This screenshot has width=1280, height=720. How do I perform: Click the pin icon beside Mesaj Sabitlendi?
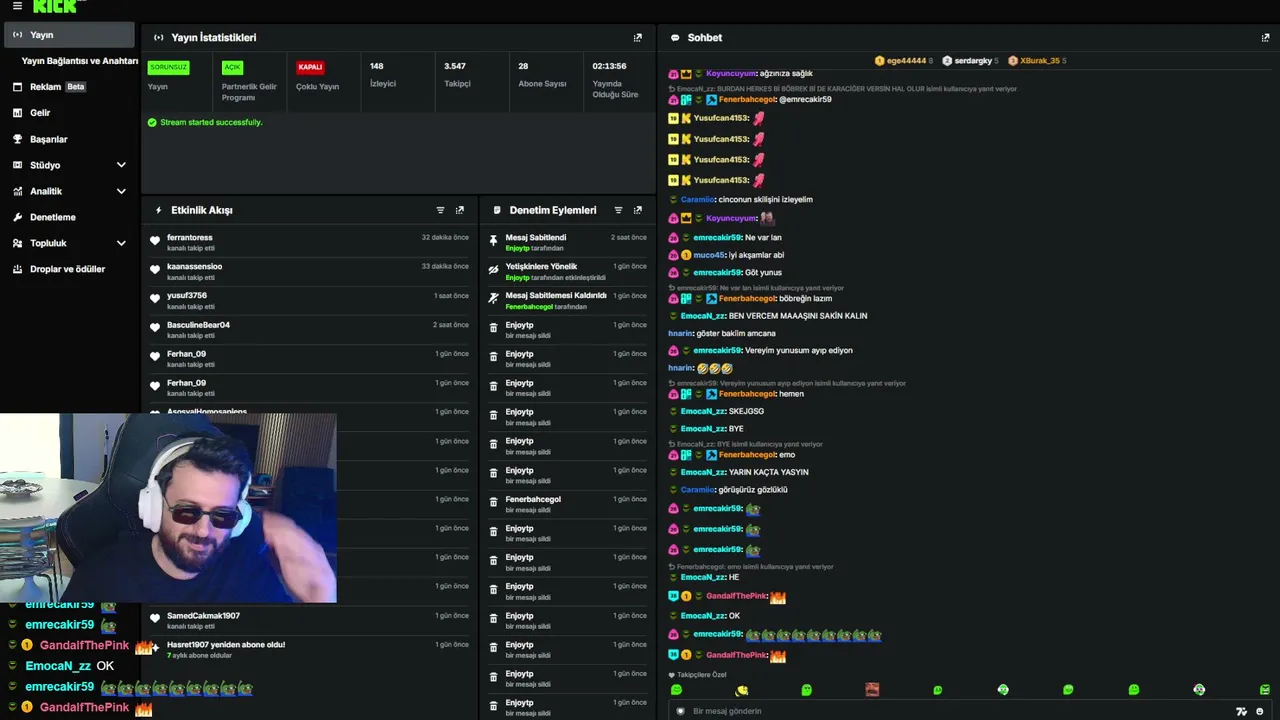pyautogui.click(x=493, y=241)
